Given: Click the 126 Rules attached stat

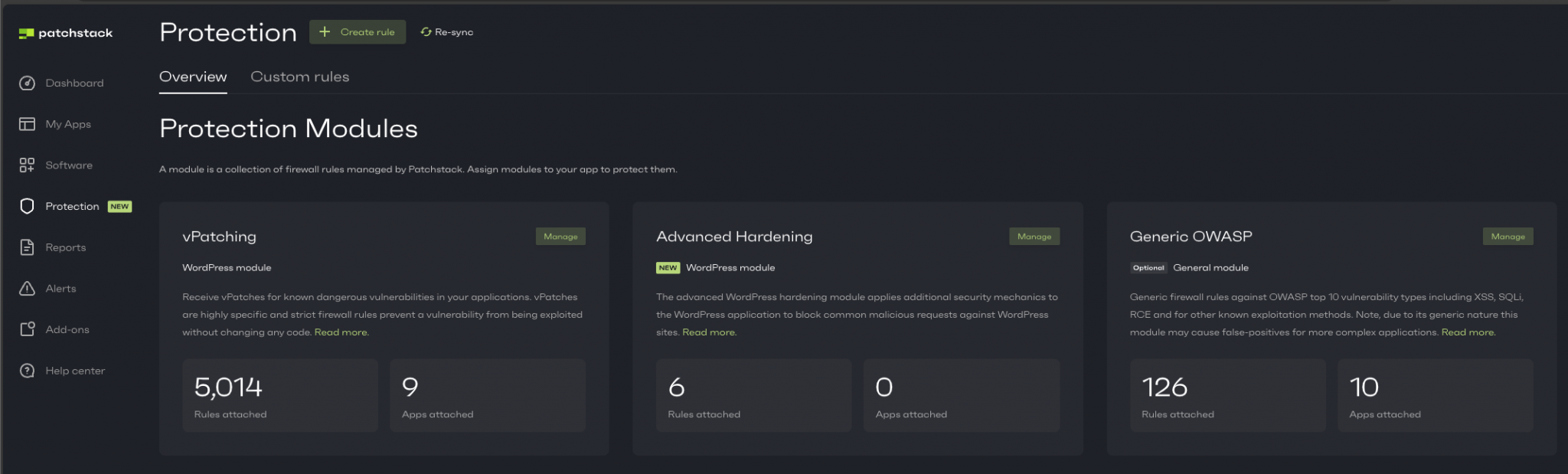Looking at the screenshot, I should 1227,395.
